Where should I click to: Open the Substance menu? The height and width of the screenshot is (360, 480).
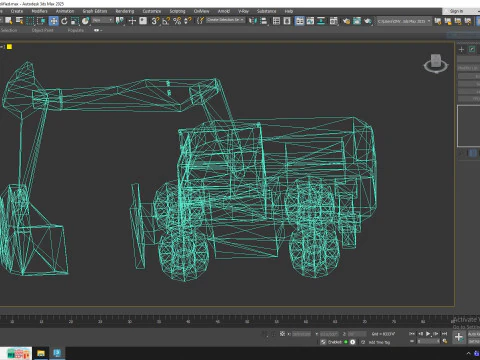(x=266, y=11)
